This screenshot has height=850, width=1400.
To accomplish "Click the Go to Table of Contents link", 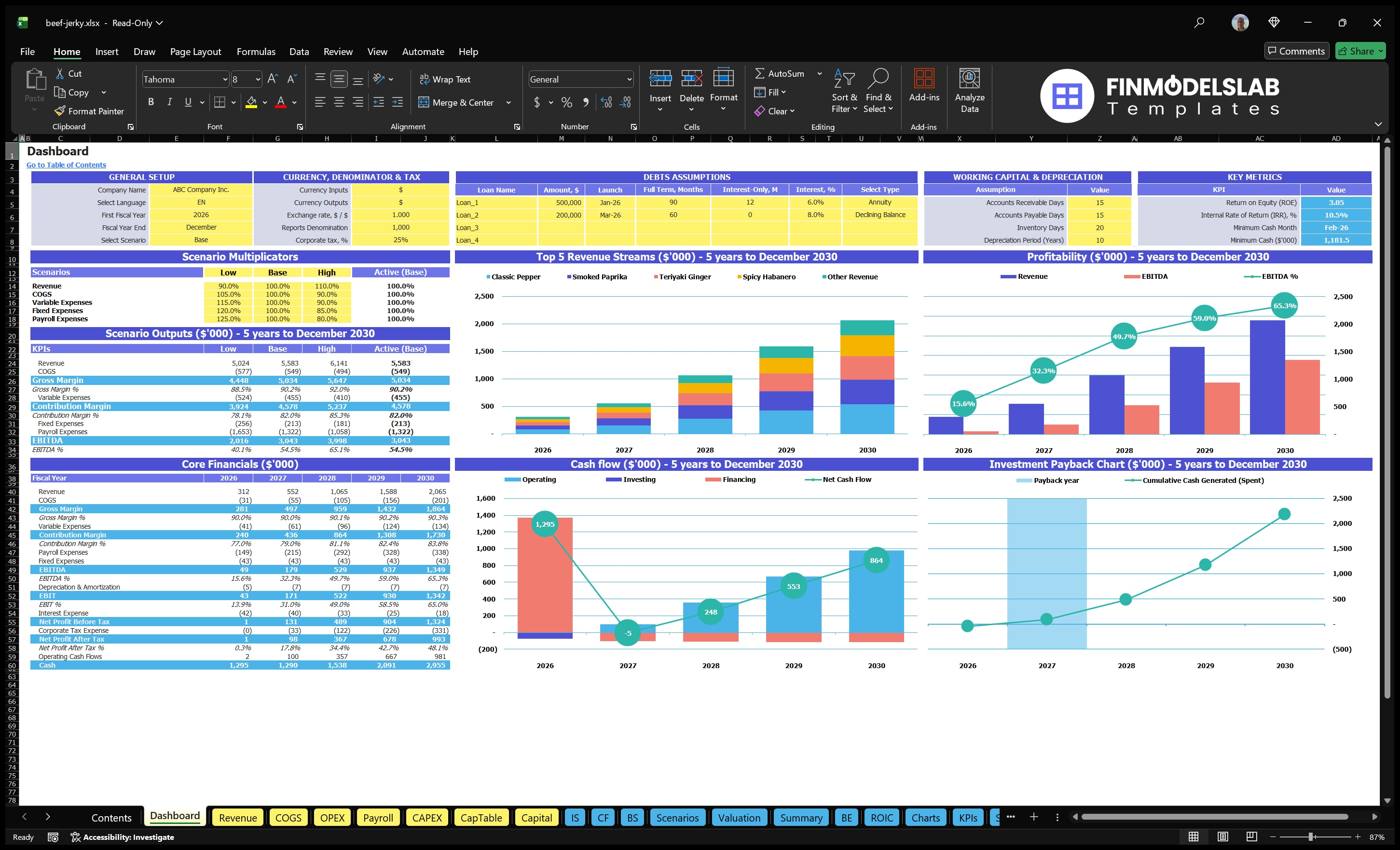I will click(66, 165).
